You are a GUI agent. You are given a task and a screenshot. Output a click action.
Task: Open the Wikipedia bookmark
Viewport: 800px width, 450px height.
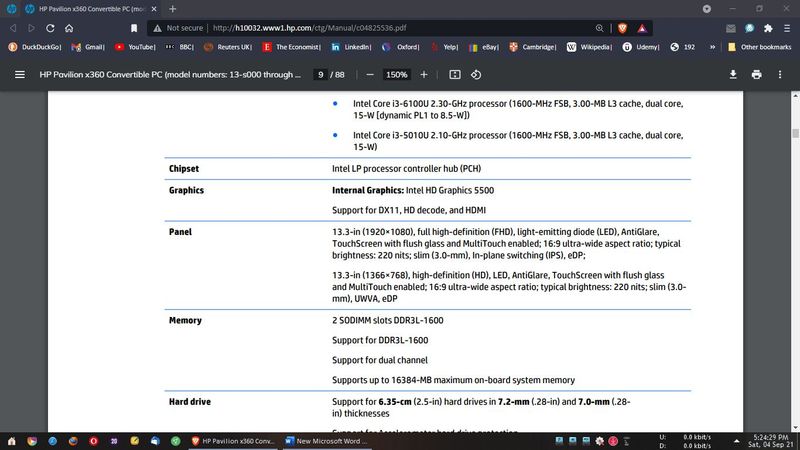589,47
